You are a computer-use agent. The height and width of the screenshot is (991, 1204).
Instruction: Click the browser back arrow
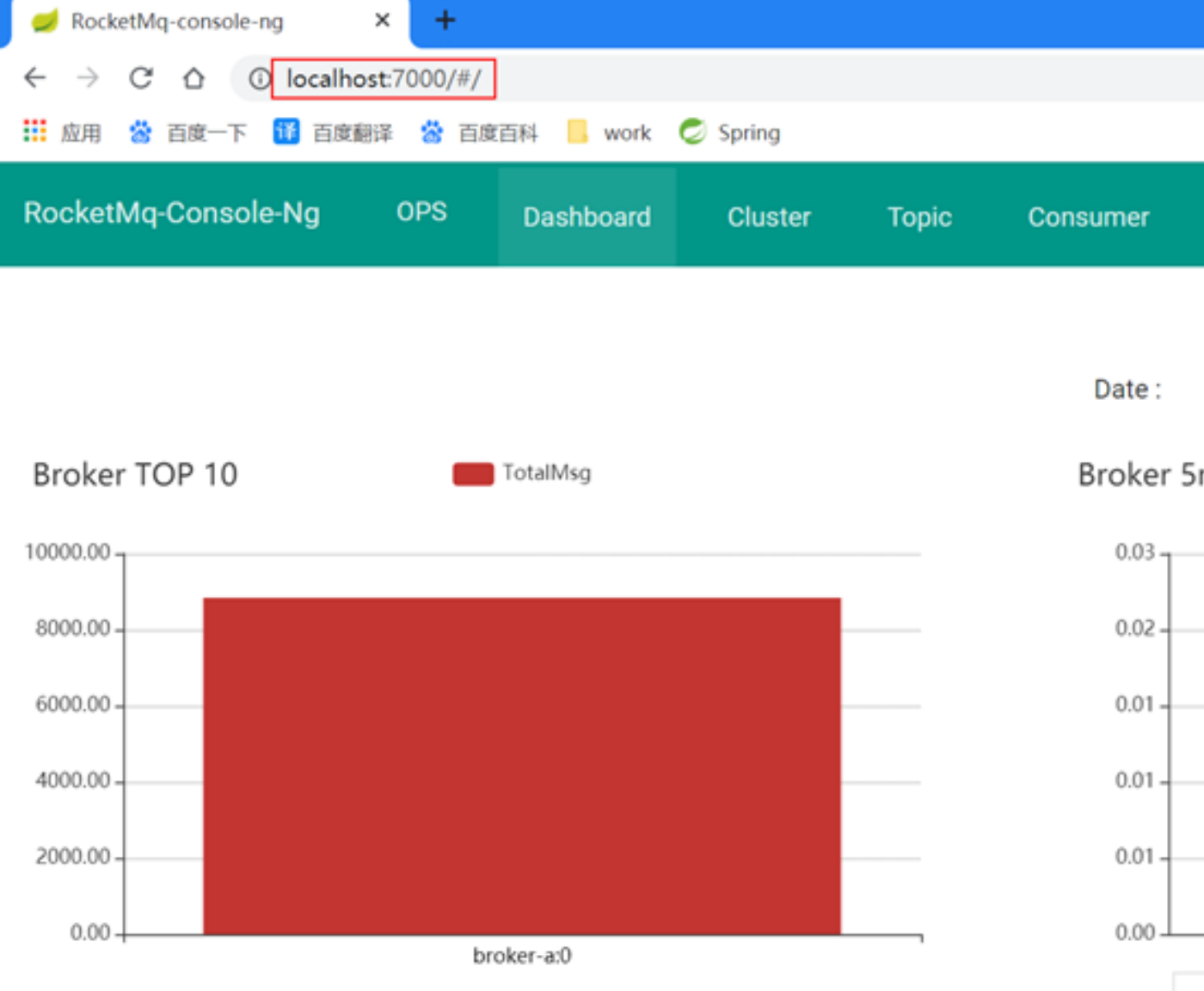click(35, 78)
